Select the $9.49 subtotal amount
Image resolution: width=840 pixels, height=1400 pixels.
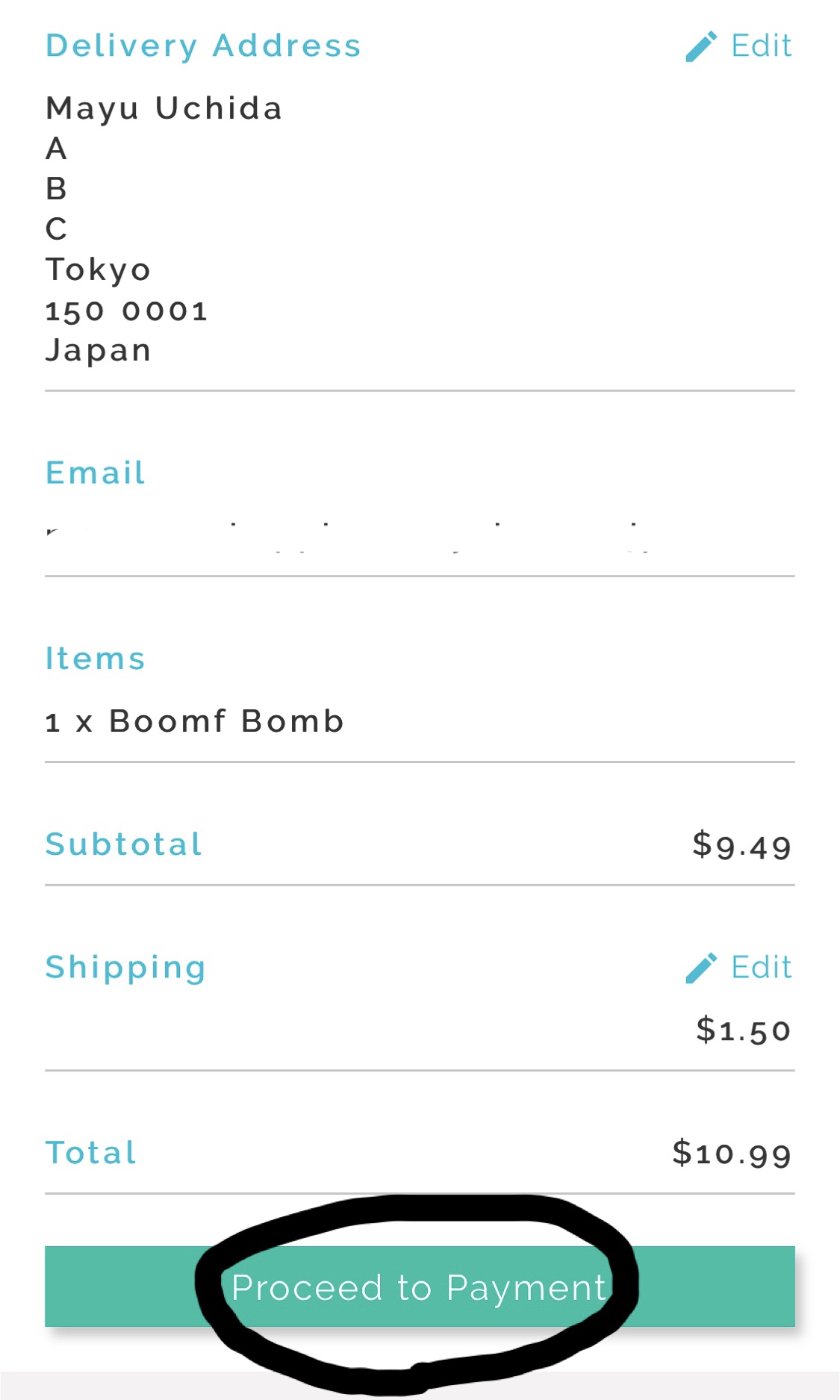(x=741, y=846)
